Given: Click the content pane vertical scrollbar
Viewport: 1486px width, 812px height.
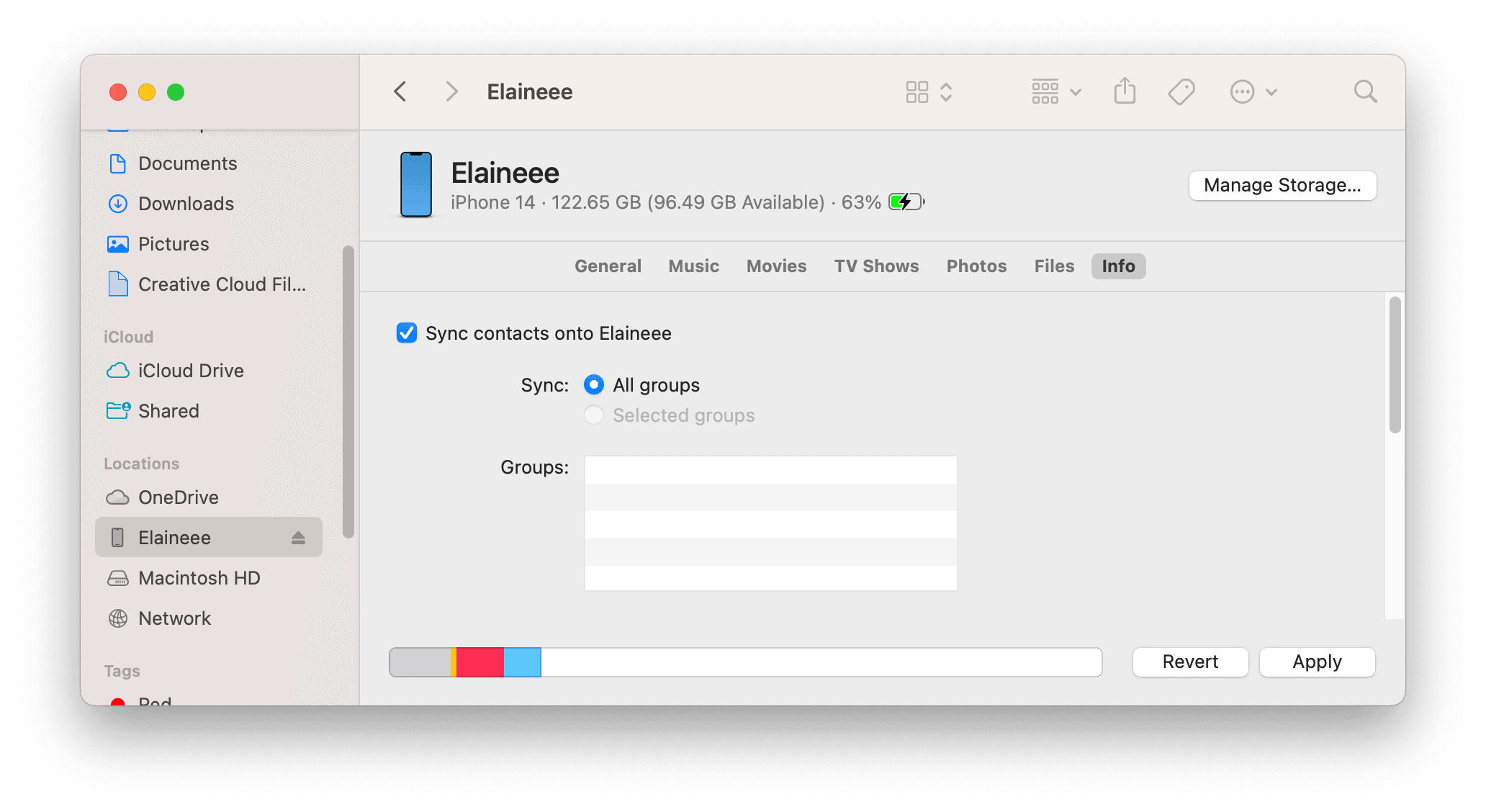Looking at the screenshot, I should [x=1395, y=365].
